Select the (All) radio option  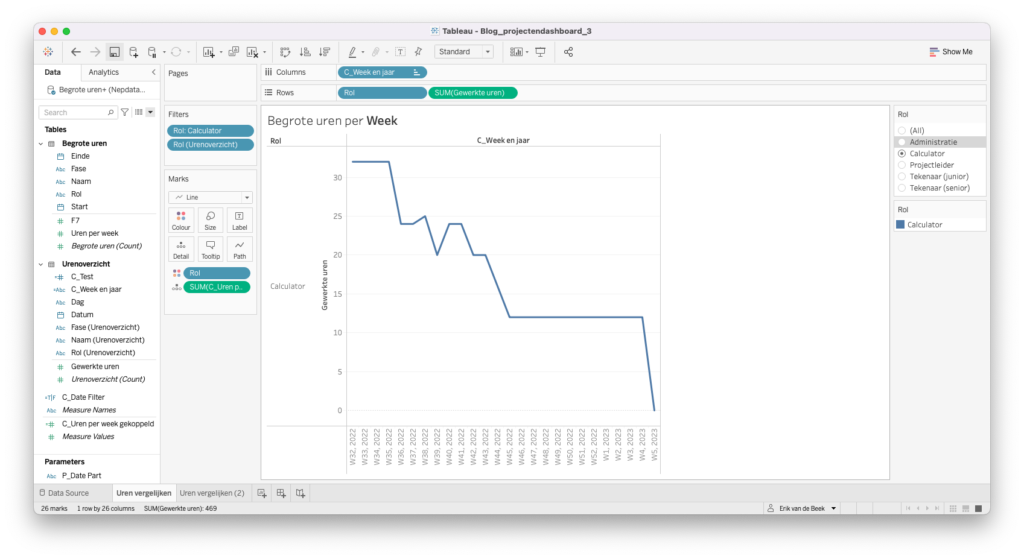902,131
